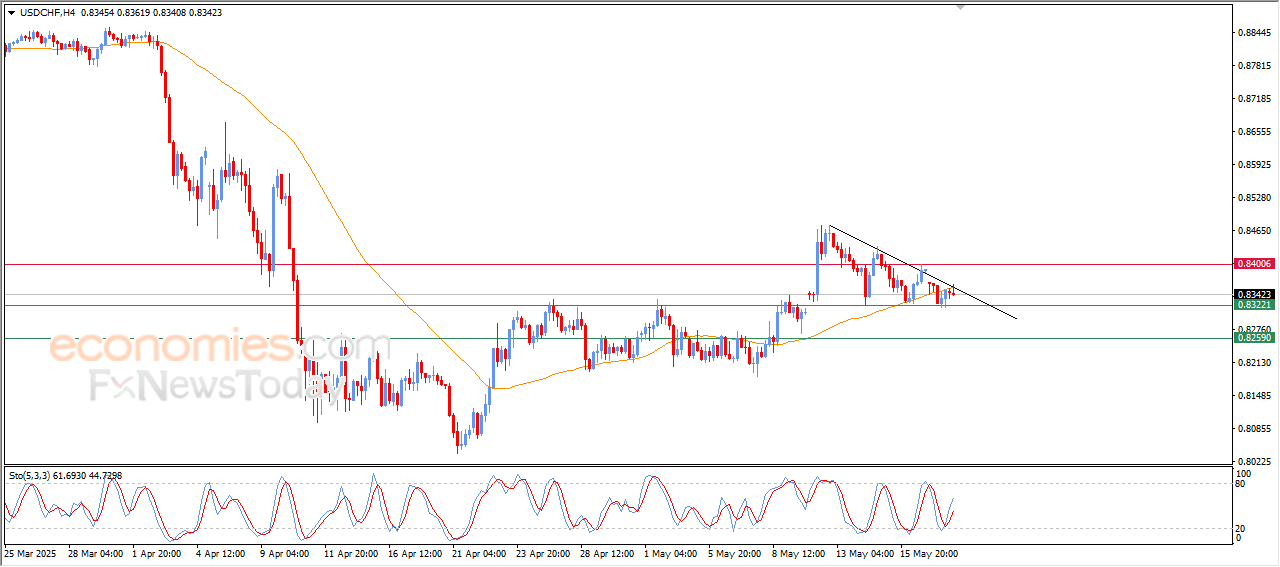The width and height of the screenshot is (1280, 567).
Task: Click the 0.81485 price axis value
Action: 1254,396
